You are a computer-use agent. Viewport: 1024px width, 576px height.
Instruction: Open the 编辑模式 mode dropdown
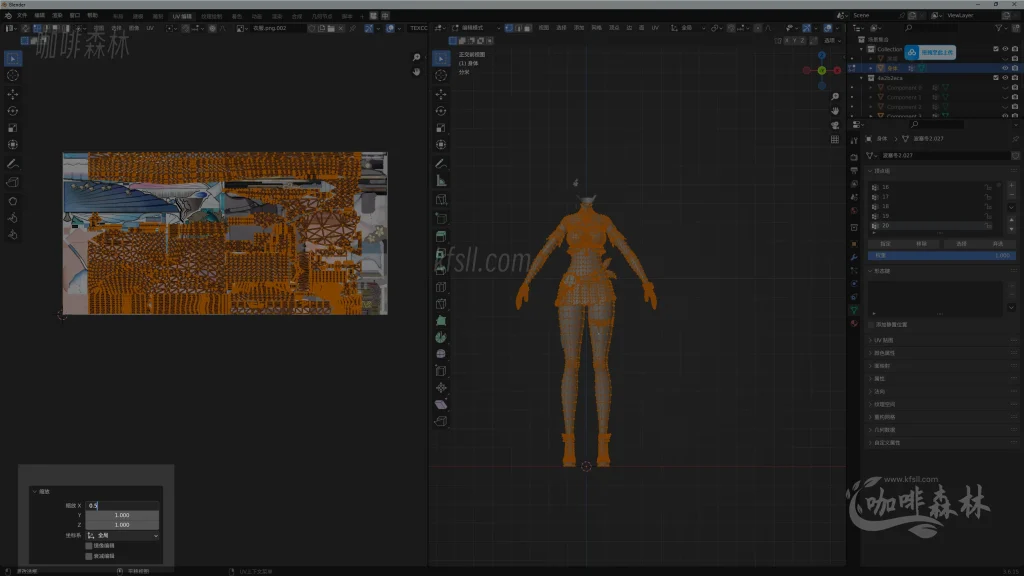point(476,28)
